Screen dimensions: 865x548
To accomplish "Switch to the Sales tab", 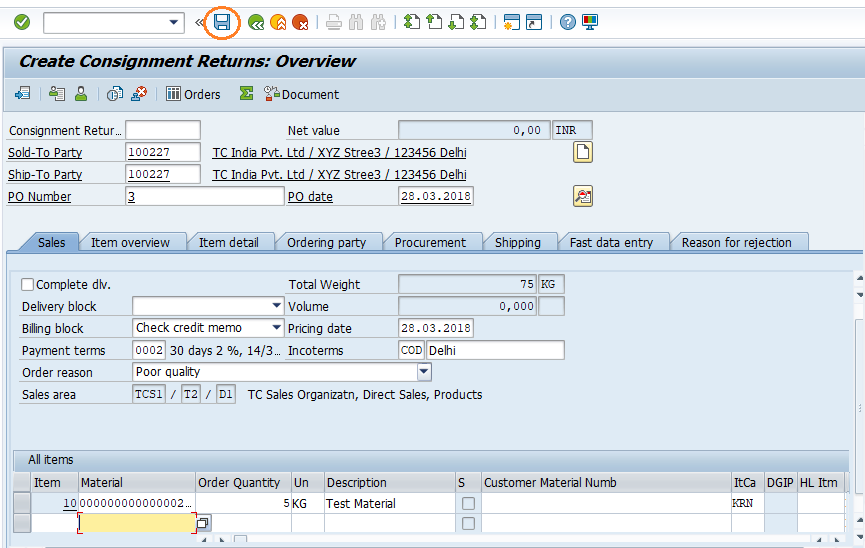I will pyautogui.click(x=51, y=242).
